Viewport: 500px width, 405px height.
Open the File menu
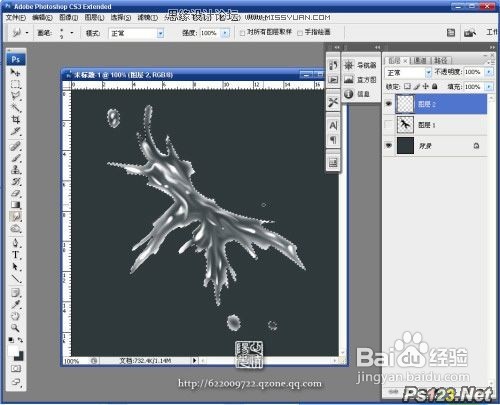(x=16, y=17)
